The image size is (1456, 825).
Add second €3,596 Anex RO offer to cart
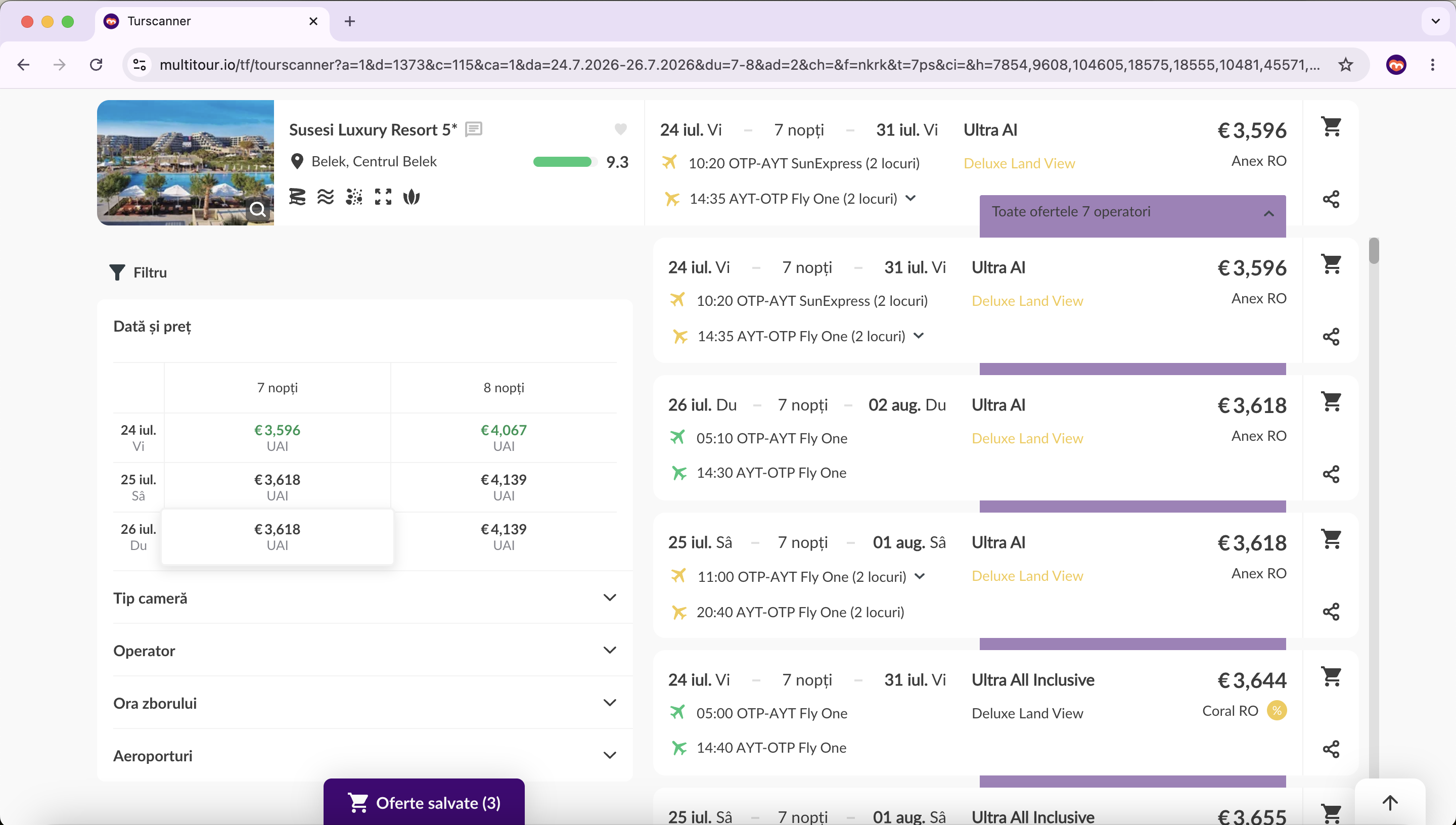point(1331,264)
